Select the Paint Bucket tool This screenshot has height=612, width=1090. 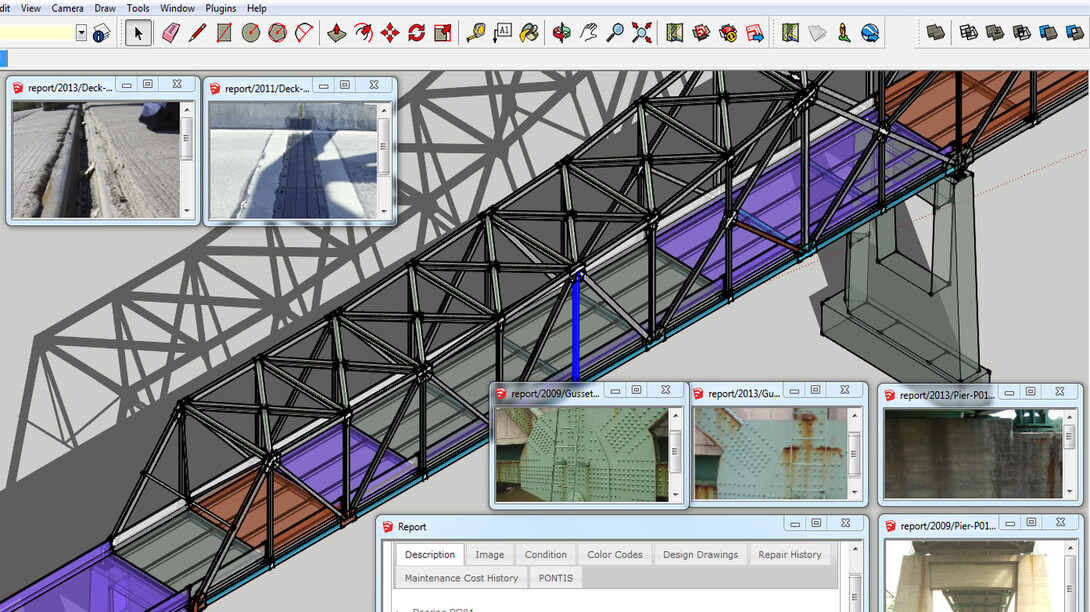[x=529, y=33]
